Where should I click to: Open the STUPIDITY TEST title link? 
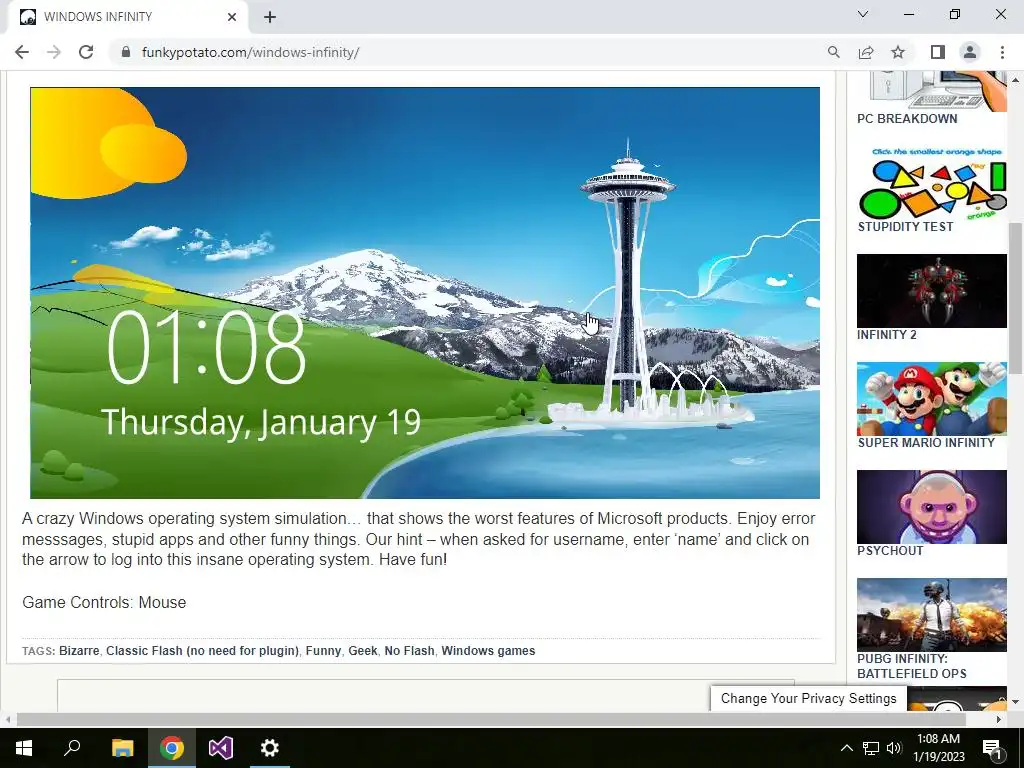(905, 227)
